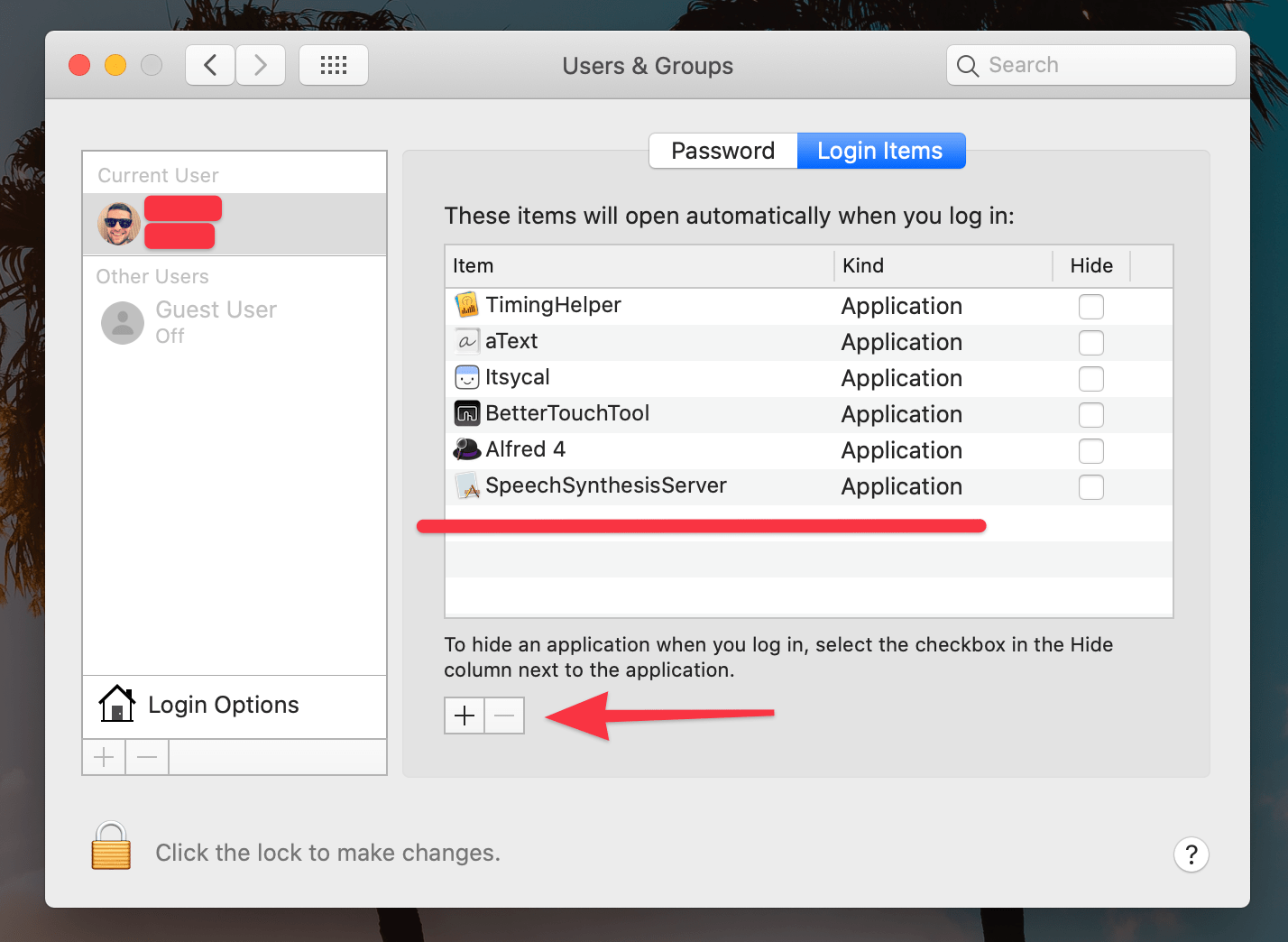Check the Hide checkbox for TimingHelper
This screenshot has height=942, width=1288.
pos(1090,307)
